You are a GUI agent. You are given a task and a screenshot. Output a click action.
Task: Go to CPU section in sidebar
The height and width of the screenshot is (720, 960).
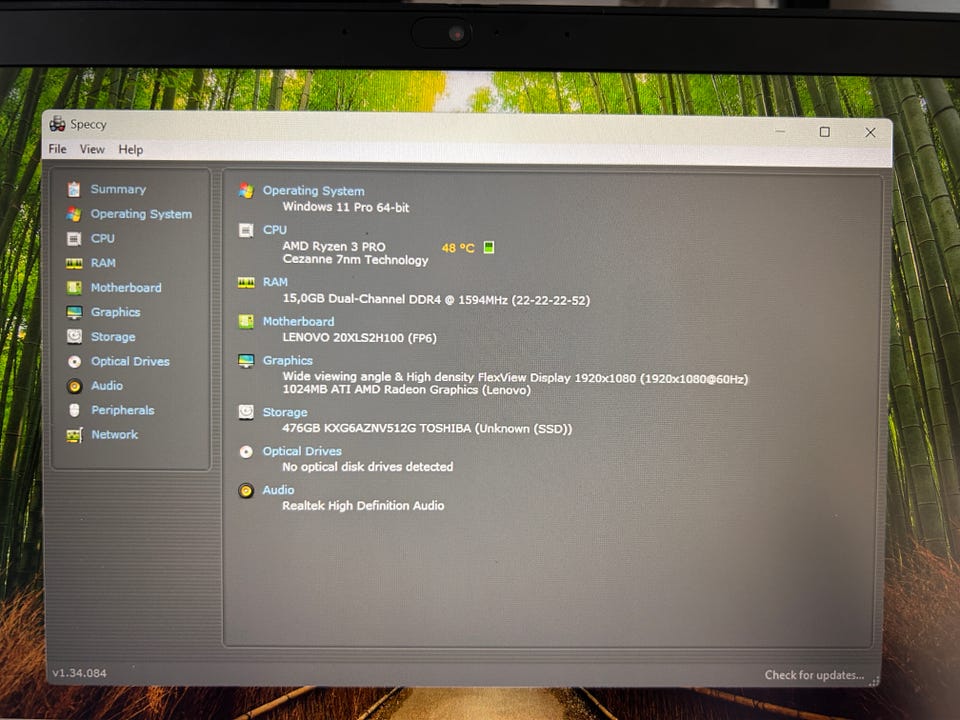[x=103, y=239]
